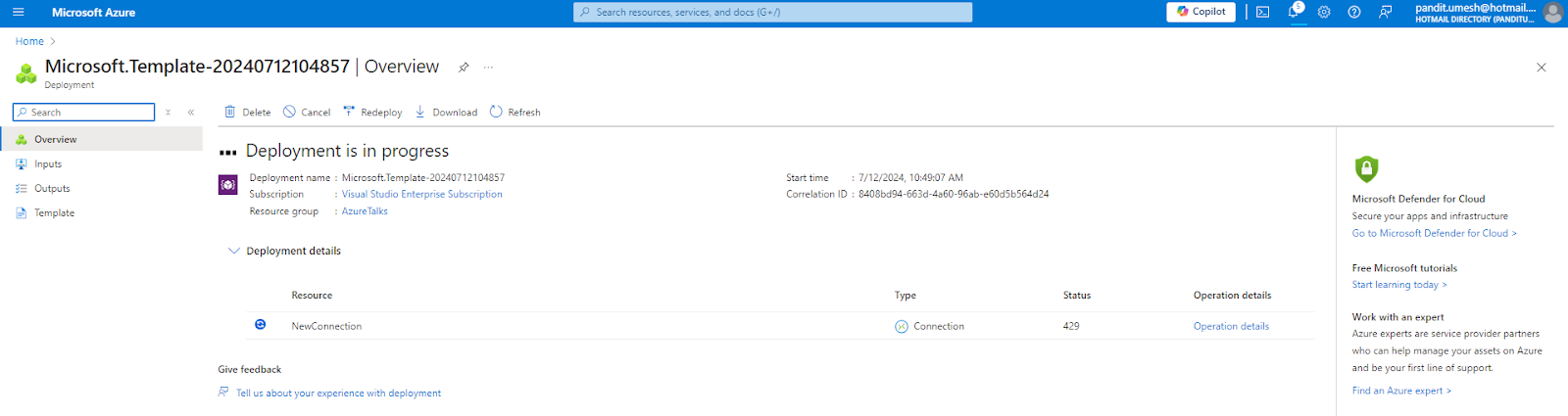The width and height of the screenshot is (1568, 416).
Task: Focus the global resource search box
Action: pyautogui.click(x=772, y=12)
